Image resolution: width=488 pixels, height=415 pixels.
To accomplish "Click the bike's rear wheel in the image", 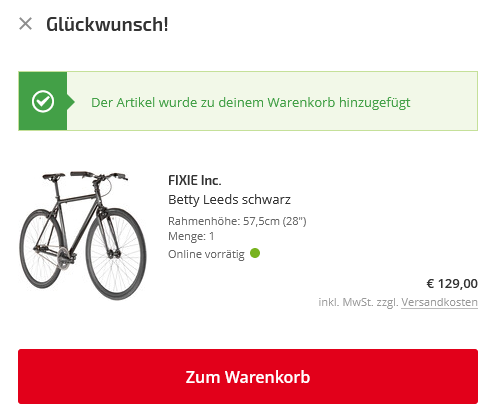I will coord(41,249).
